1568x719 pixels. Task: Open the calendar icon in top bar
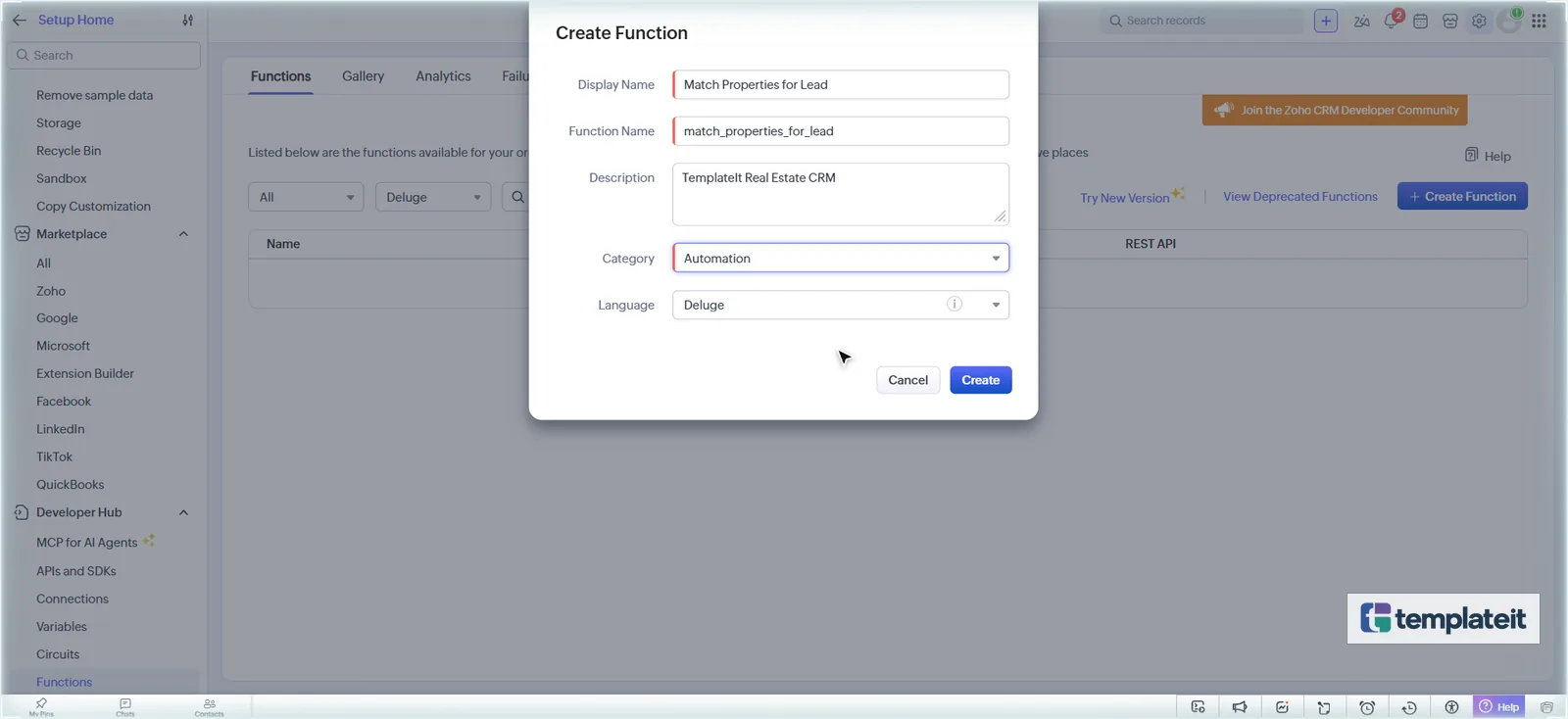coord(1420,21)
